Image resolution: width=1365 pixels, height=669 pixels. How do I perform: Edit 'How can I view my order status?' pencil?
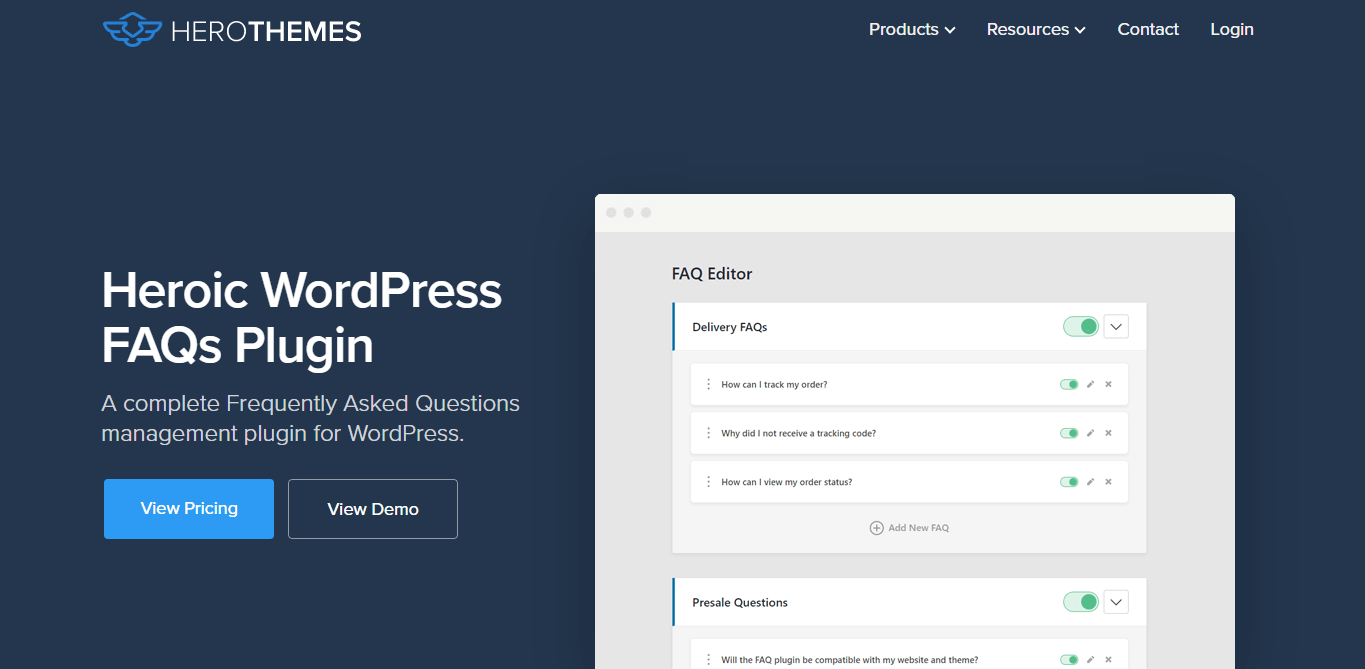pyautogui.click(x=1091, y=482)
